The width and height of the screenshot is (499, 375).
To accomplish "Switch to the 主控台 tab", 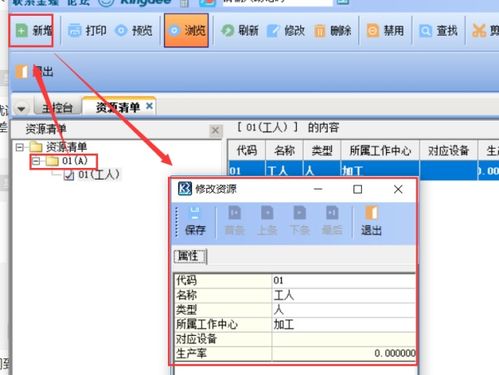I will click(57, 108).
